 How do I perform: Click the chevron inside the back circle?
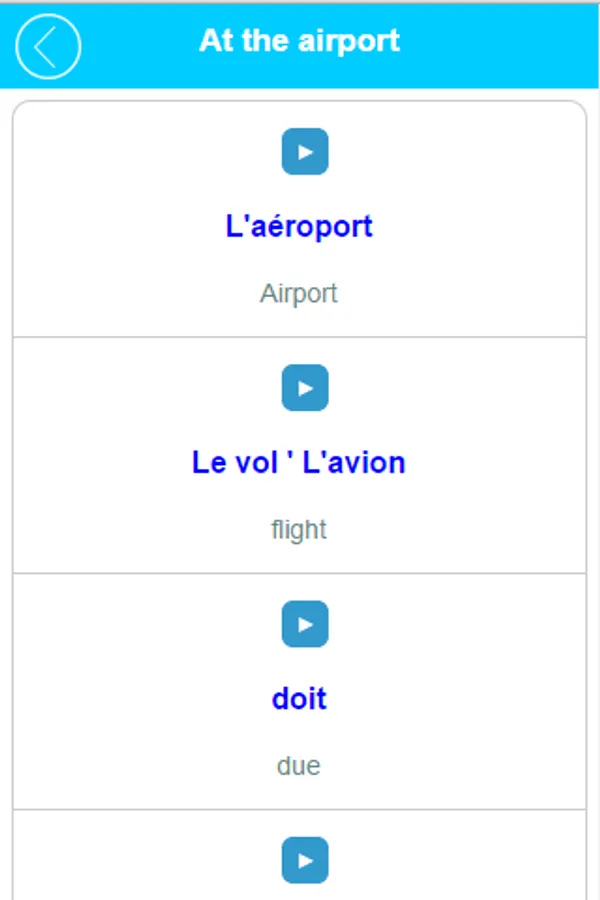44,46
